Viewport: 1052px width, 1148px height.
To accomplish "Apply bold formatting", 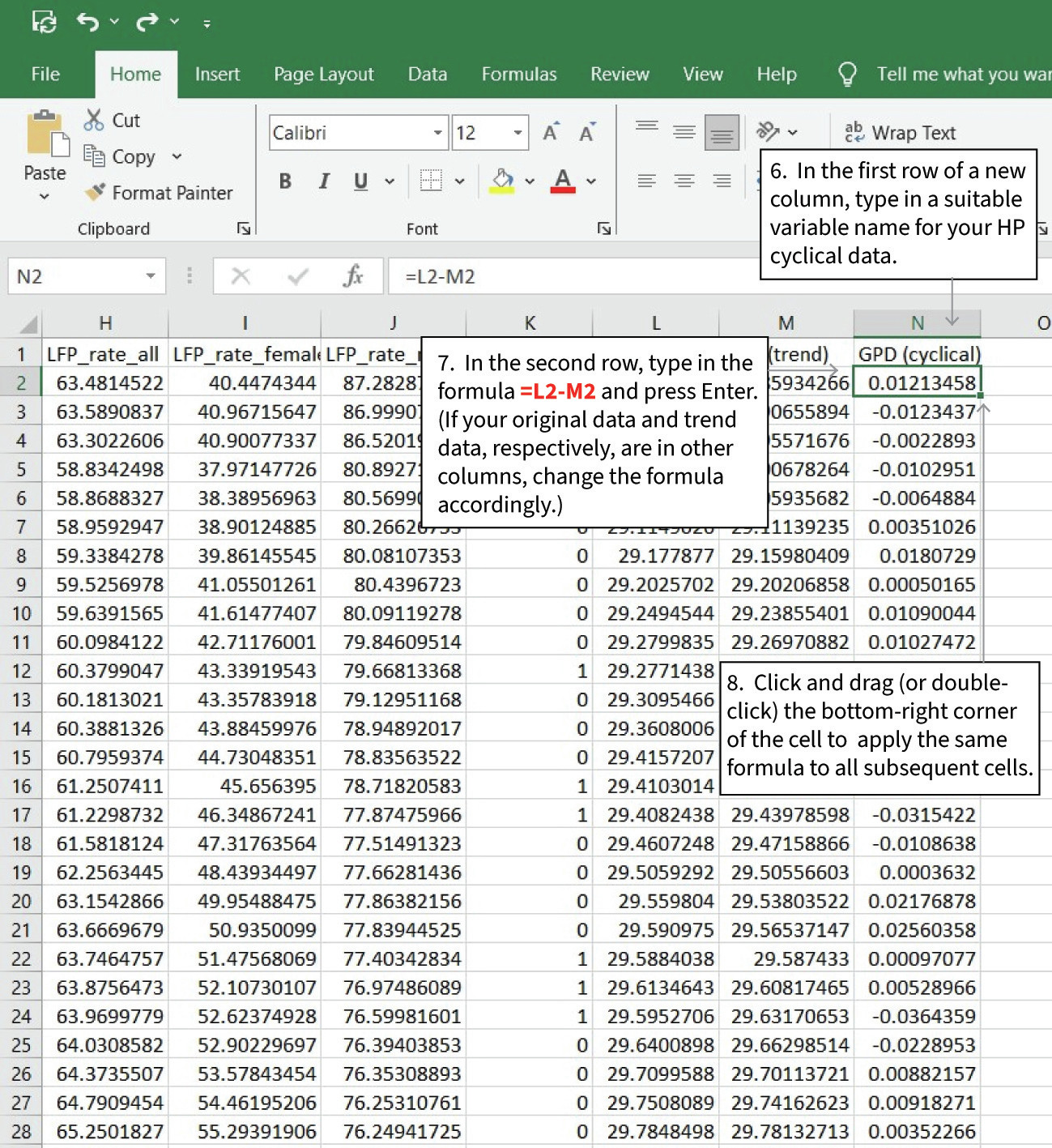I will (284, 181).
